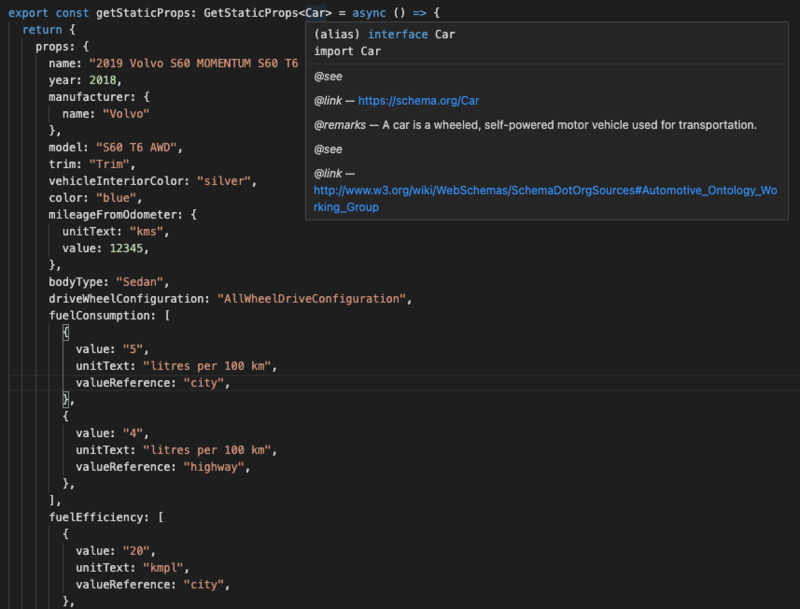Click the "kmpl" unitText value
The image size is (800, 609).
click(163, 568)
